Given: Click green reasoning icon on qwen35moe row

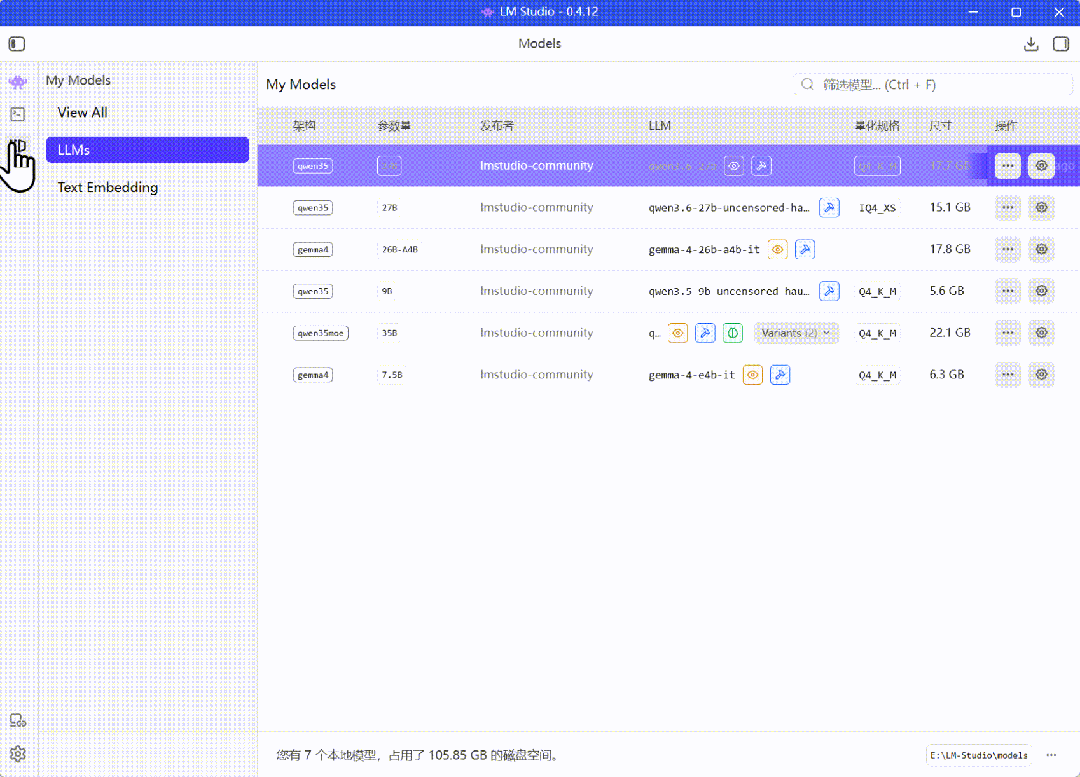Looking at the screenshot, I should point(733,333).
